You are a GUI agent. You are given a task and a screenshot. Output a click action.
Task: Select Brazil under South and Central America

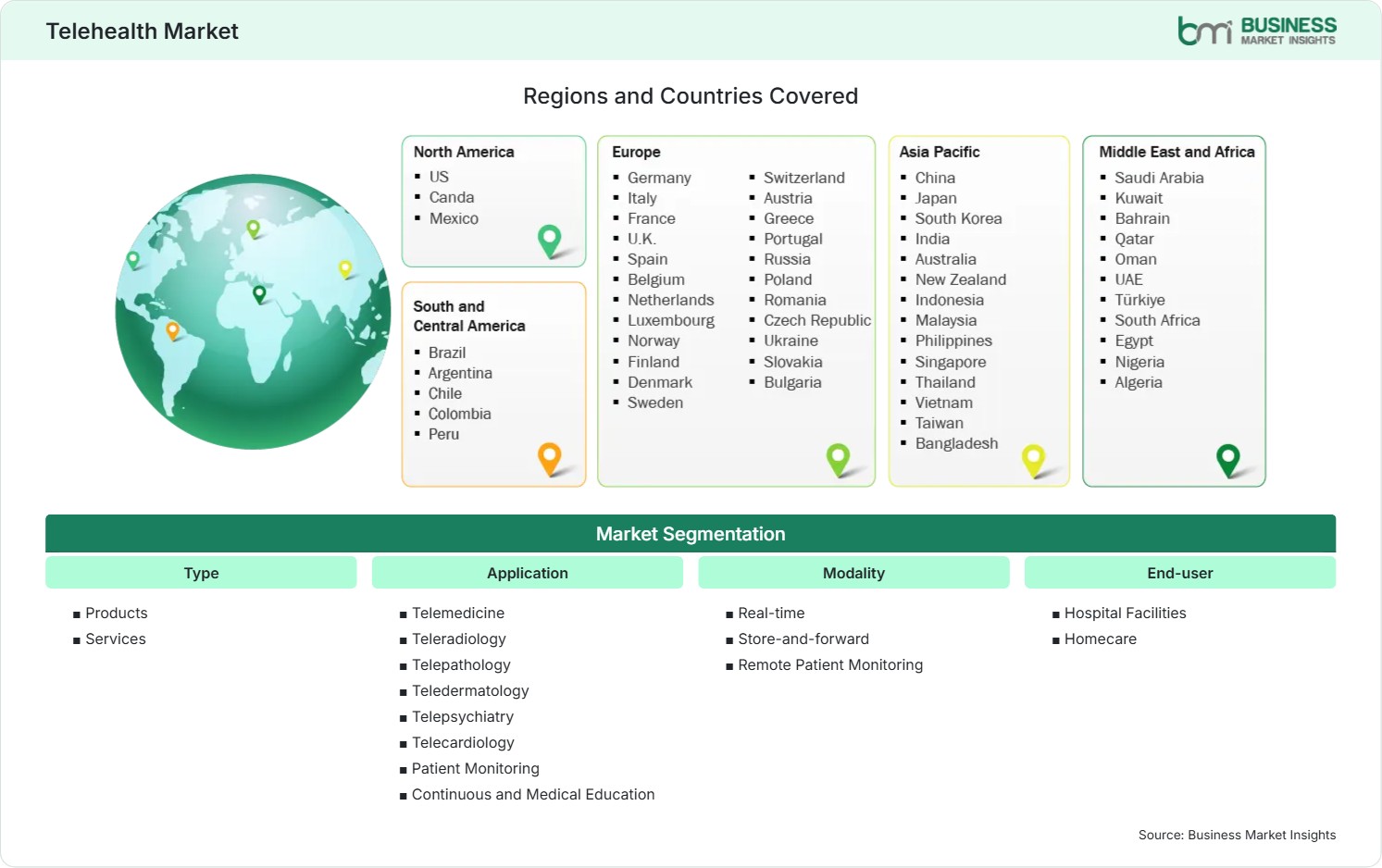(447, 353)
